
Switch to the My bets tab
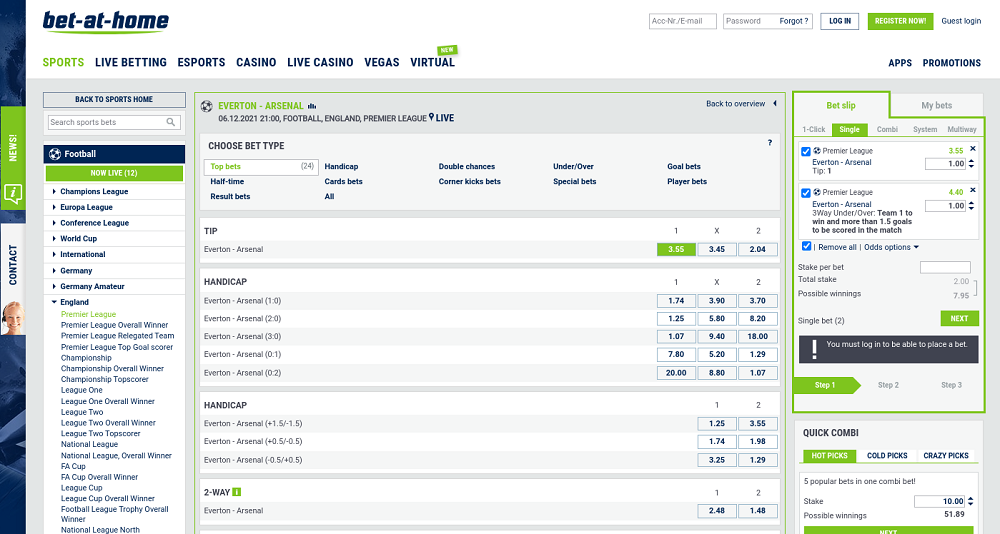tap(936, 105)
